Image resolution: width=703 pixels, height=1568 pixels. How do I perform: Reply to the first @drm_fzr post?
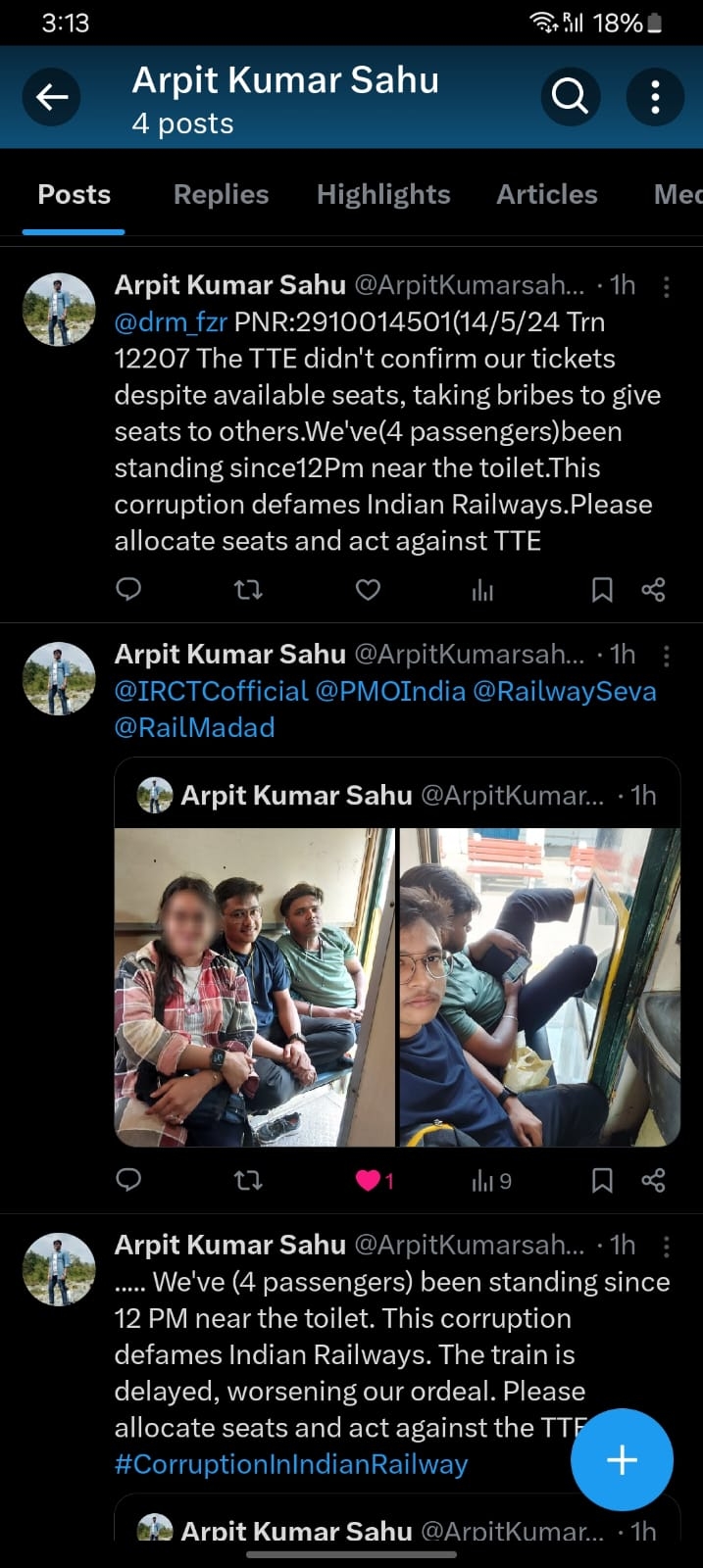[x=128, y=589]
